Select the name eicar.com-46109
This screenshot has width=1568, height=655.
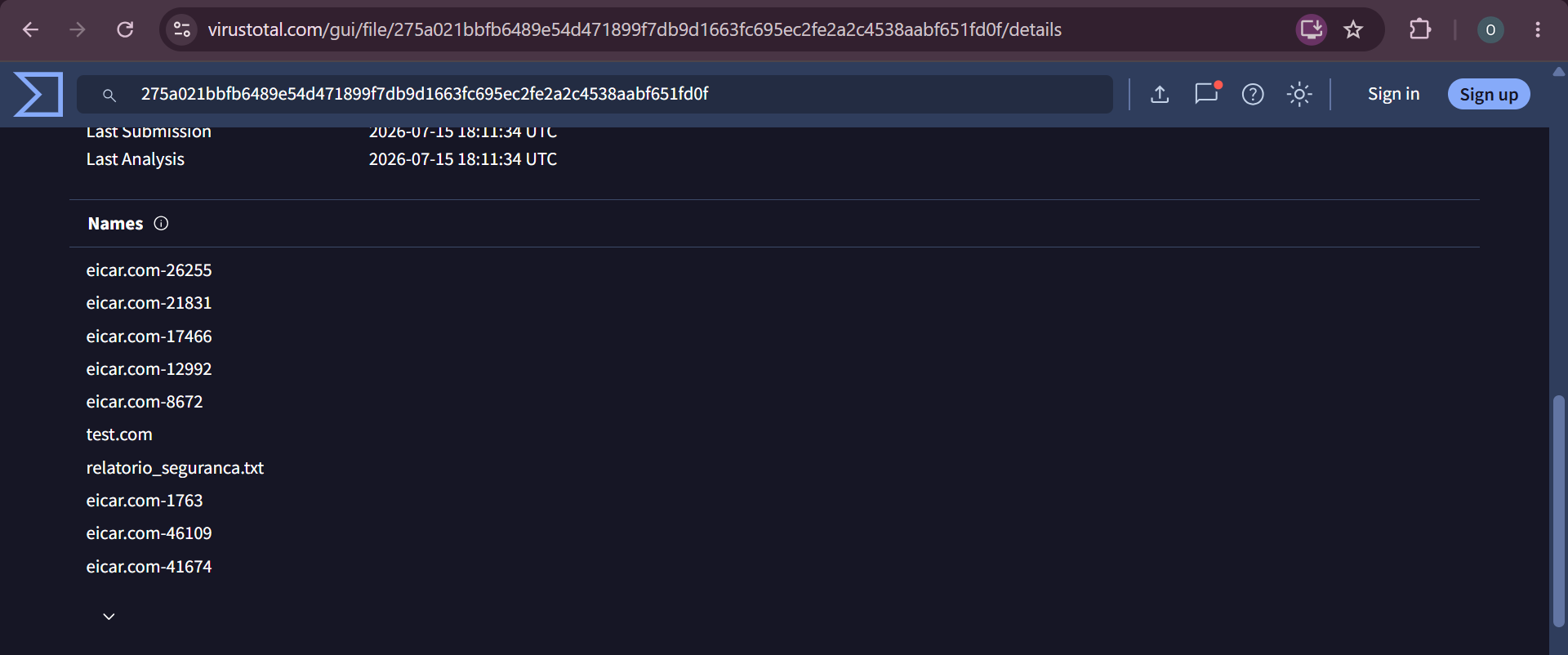coord(149,533)
